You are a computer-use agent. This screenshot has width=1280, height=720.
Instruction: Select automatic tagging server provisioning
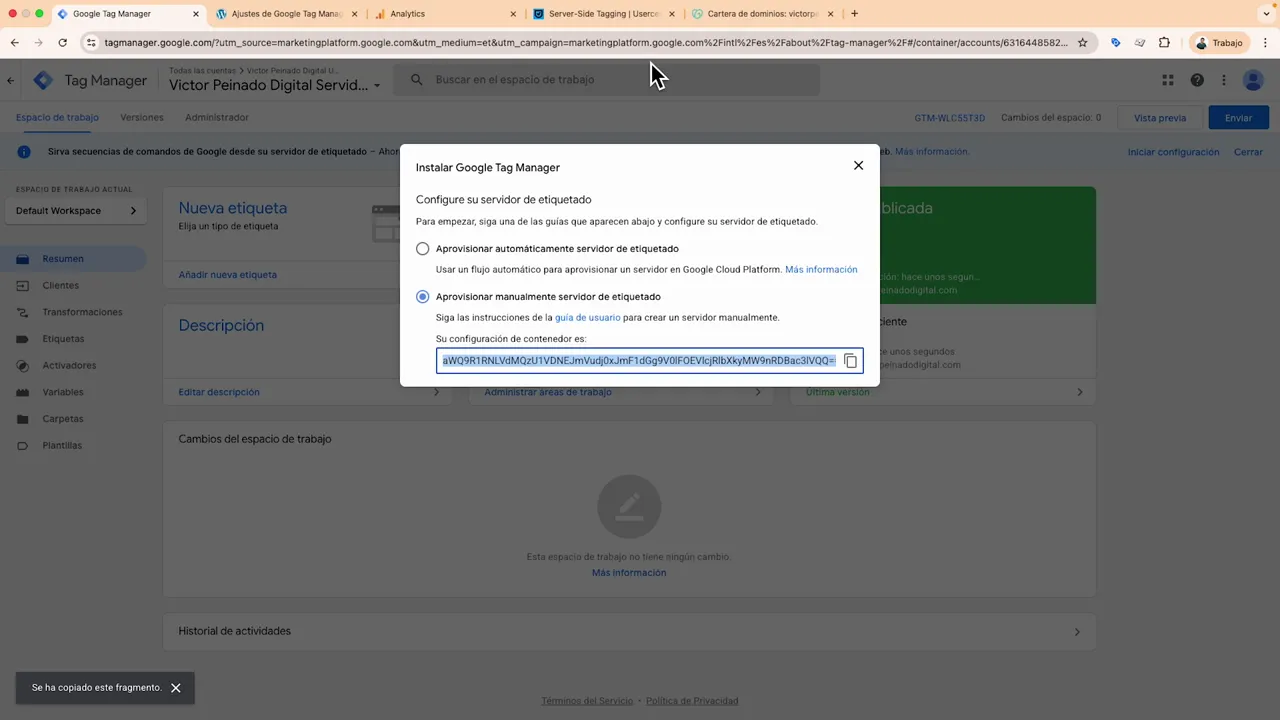tap(422, 248)
